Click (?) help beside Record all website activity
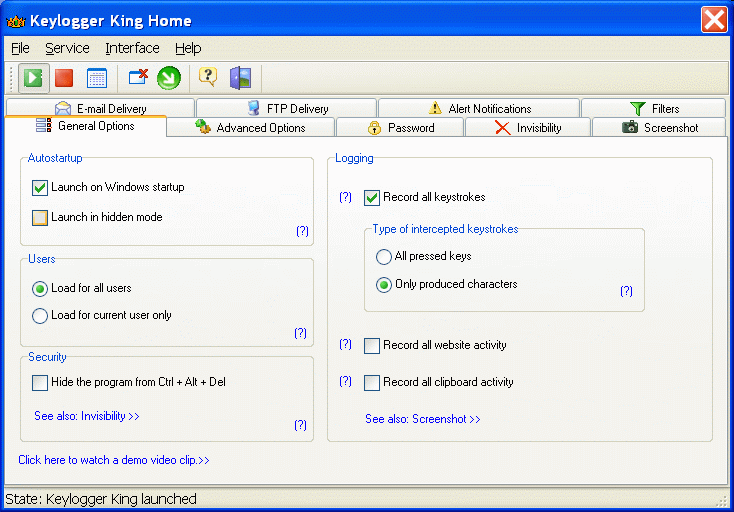This screenshot has width=734, height=512. [345, 344]
